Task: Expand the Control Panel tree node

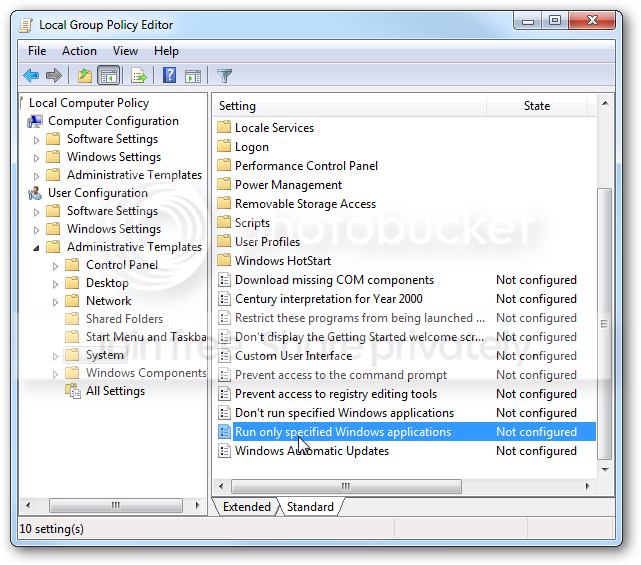Action: [55, 266]
